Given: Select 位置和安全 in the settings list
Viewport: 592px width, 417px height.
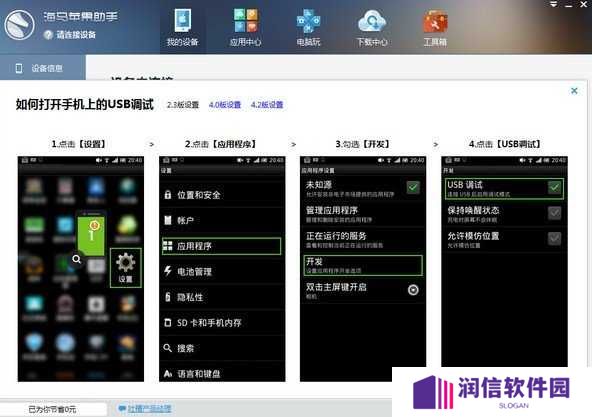Looking at the screenshot, I should point(222,195).
